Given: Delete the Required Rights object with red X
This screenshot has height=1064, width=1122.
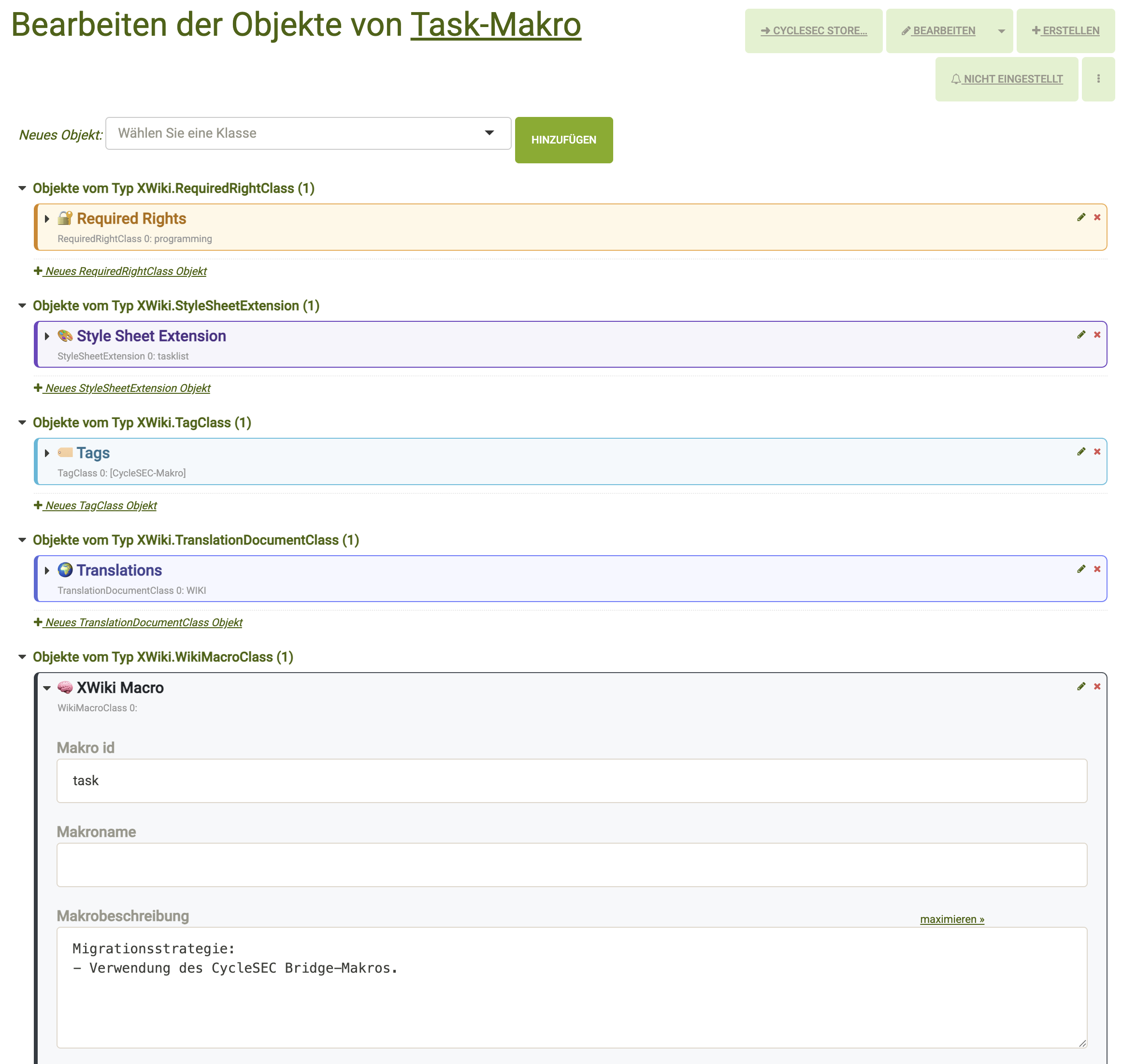Looking at the screenshot, I should [1097, 217].
